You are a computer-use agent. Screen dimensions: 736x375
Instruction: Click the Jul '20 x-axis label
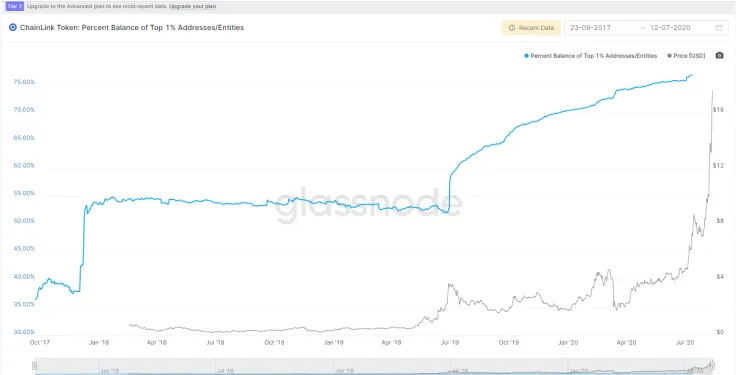pyautogui.click(x=685, y=343)
